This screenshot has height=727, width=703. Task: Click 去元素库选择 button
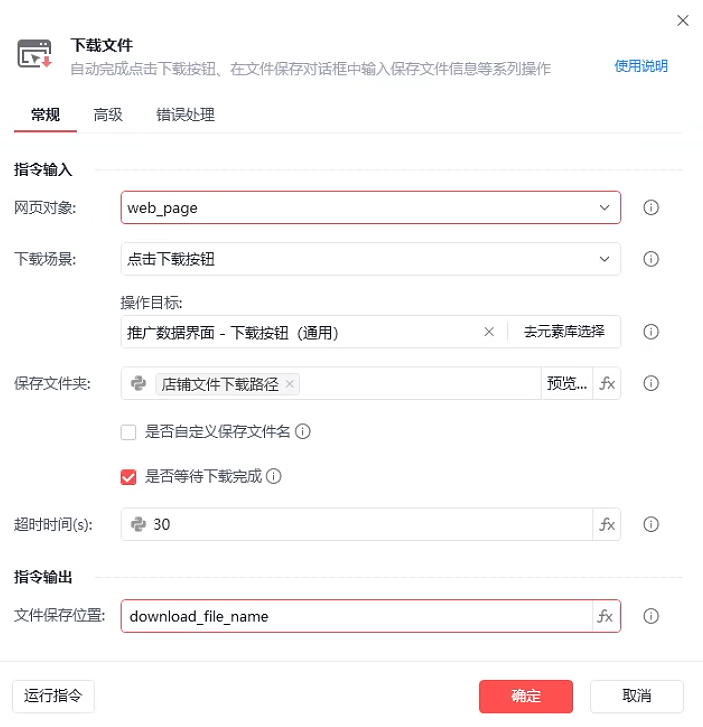[563, 332]
